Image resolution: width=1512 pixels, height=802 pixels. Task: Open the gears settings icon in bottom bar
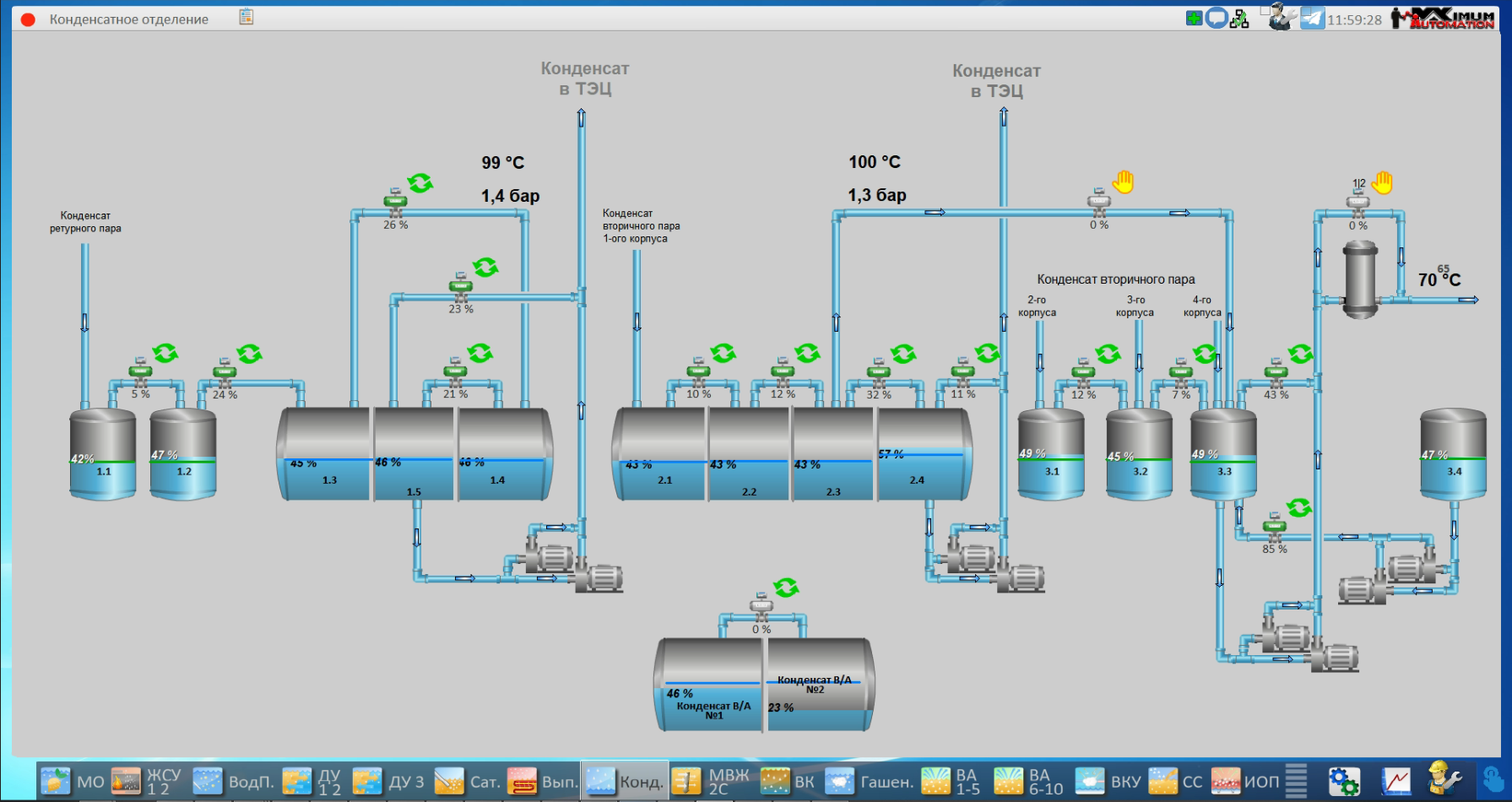(1344, 781)
